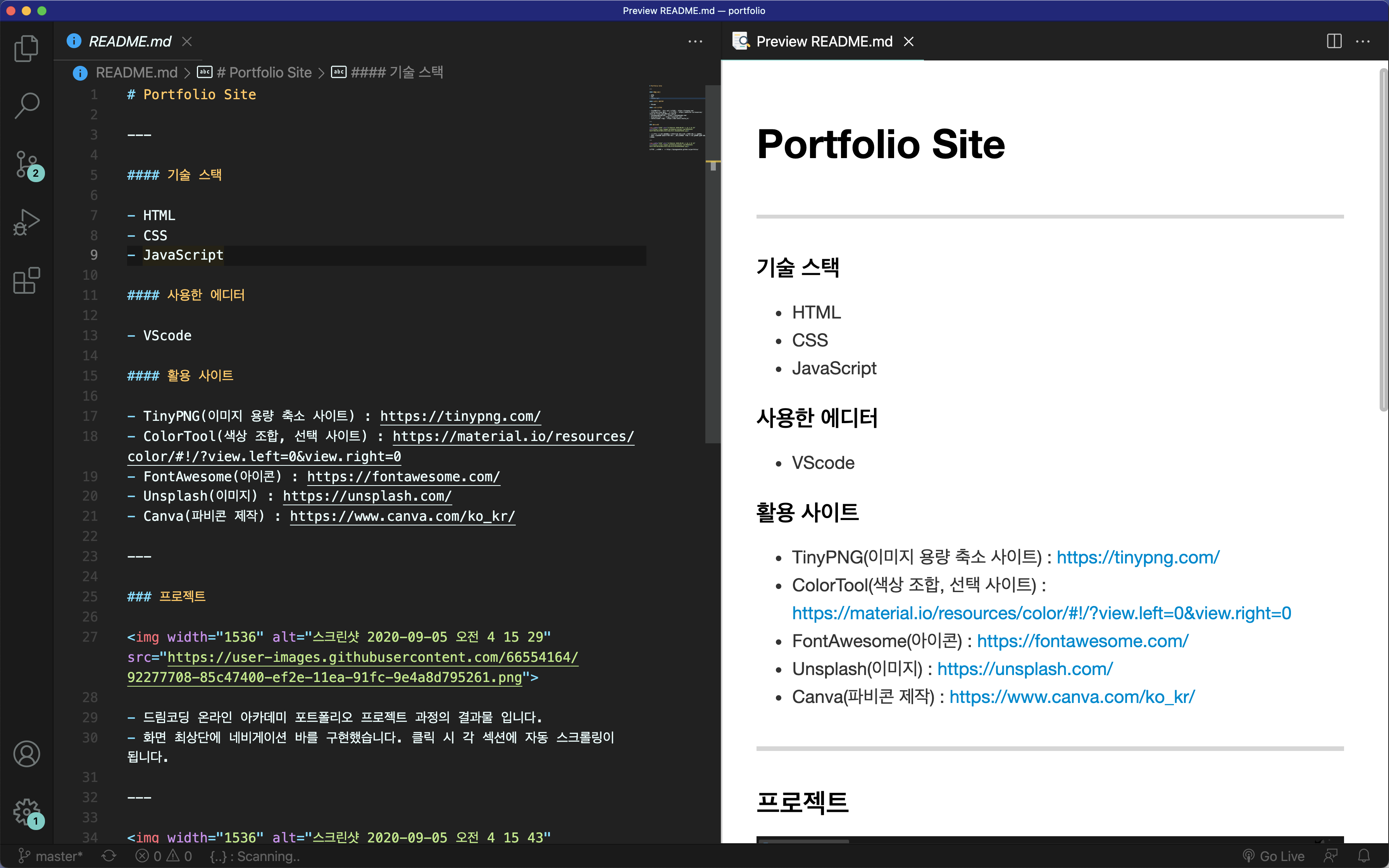Viewport: 1389px width, 868px height.
Task: Expand '# Portfolio Site' breadcrumb segment
Action: 264,72
